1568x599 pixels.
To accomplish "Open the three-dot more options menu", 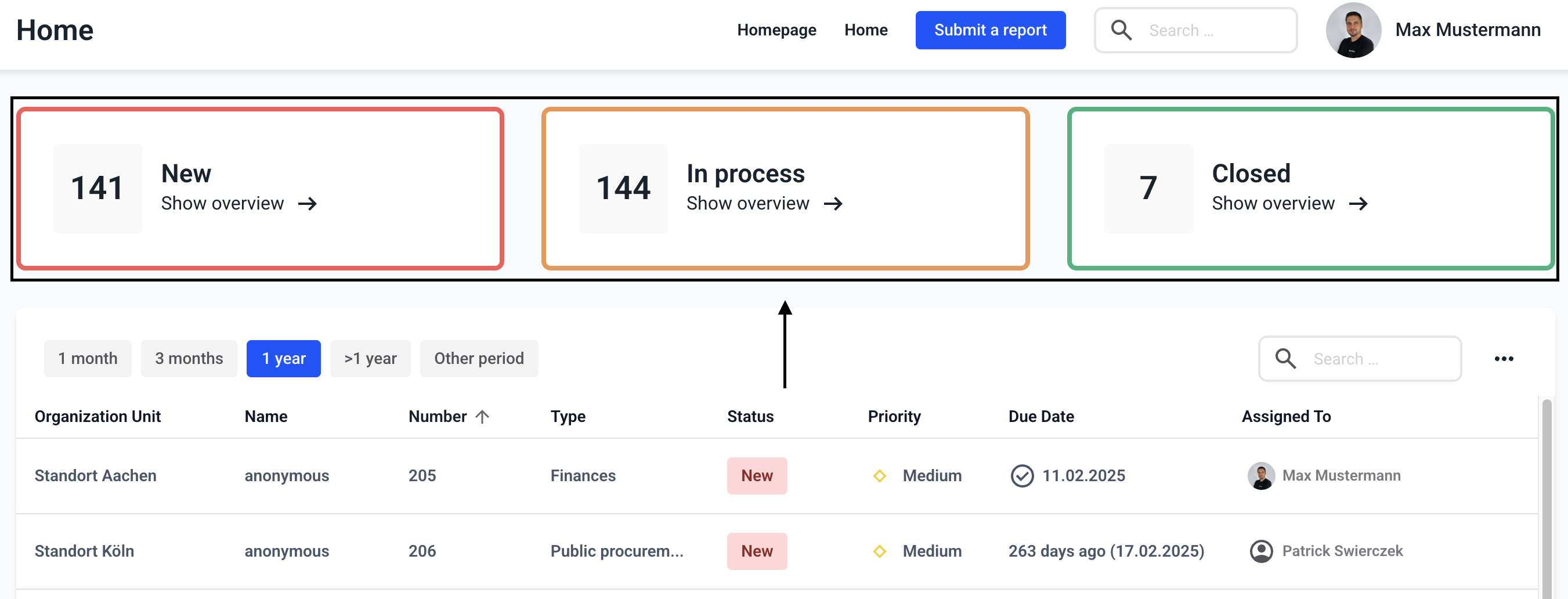I will pyautogui.click(x=1504, y=359).
